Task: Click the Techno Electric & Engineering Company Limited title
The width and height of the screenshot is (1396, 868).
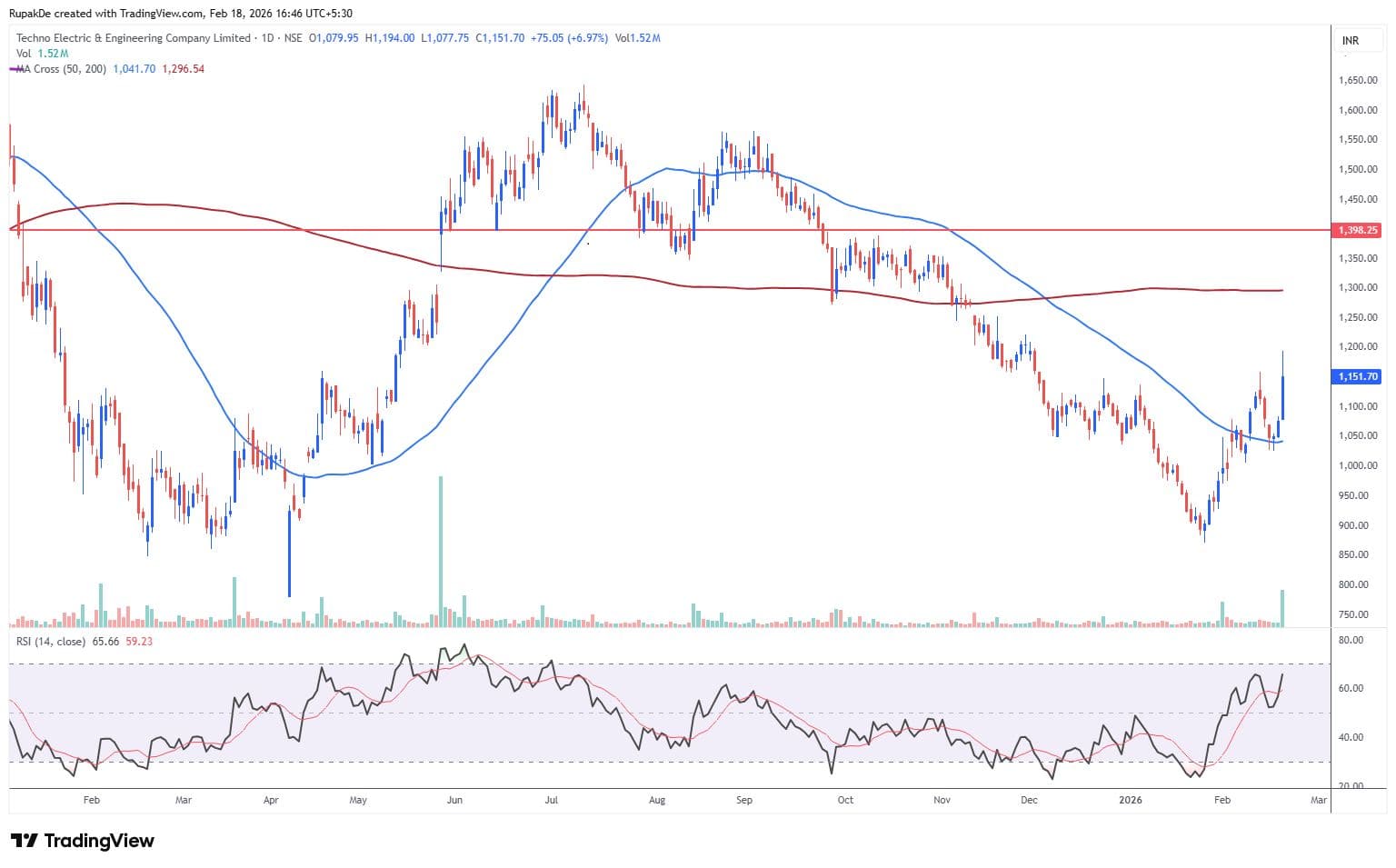Action: (134, 38)
